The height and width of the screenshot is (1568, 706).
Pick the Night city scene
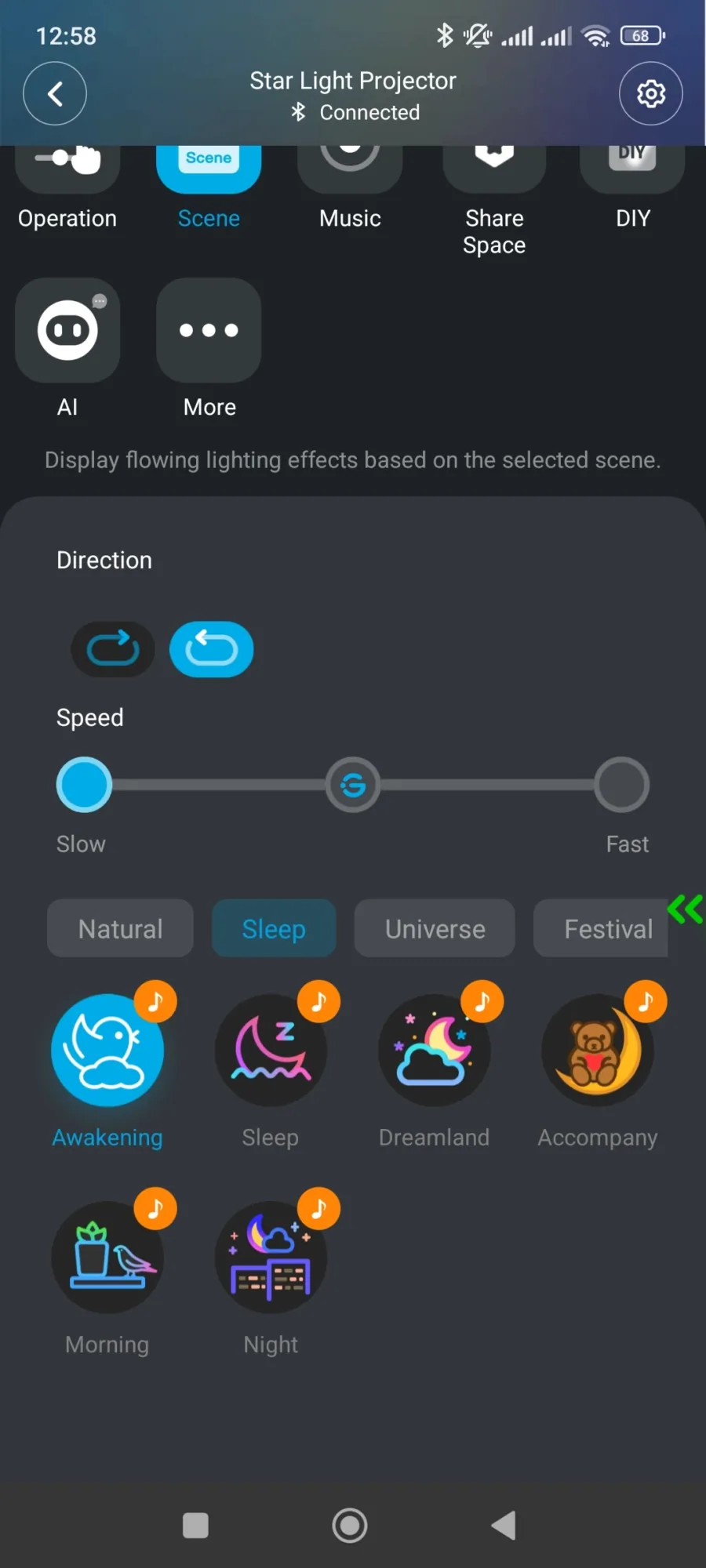pyautogui.click(x=271, y=1257)
